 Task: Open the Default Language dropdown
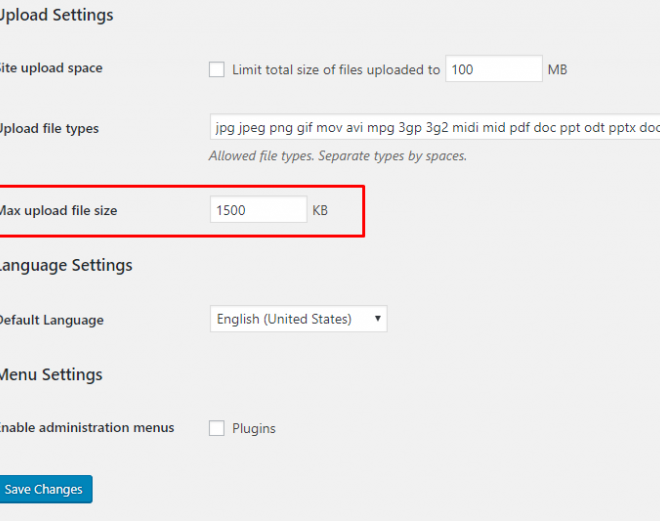tap(298, 319)
